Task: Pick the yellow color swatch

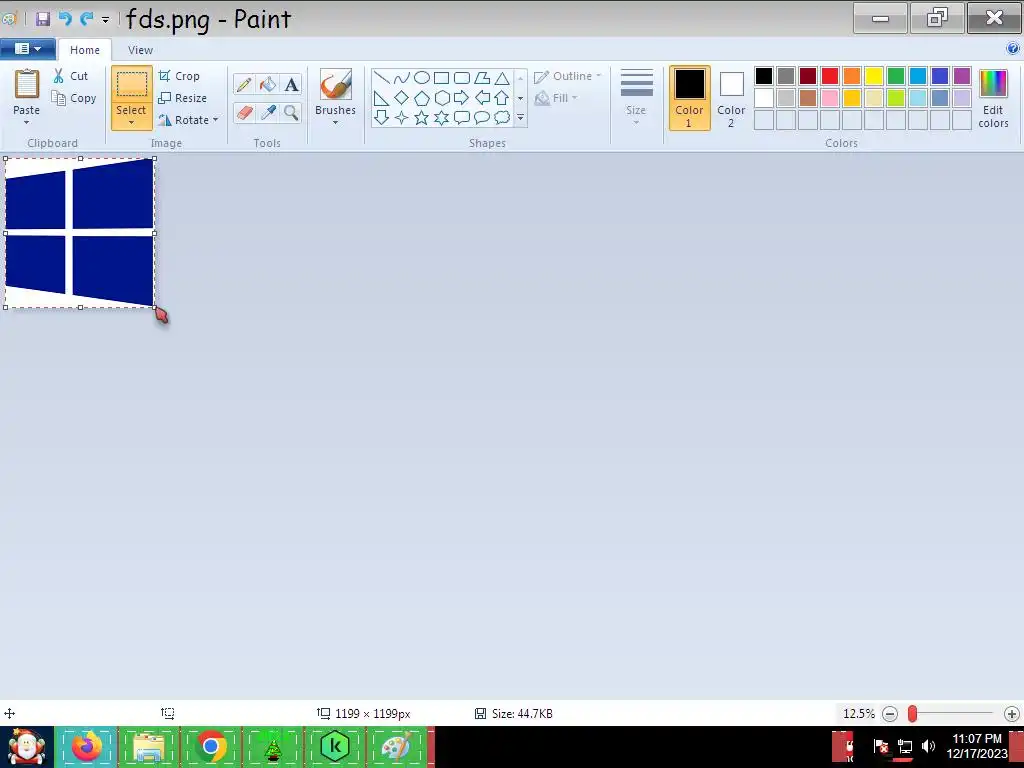Action: click(x=874, y=76)
